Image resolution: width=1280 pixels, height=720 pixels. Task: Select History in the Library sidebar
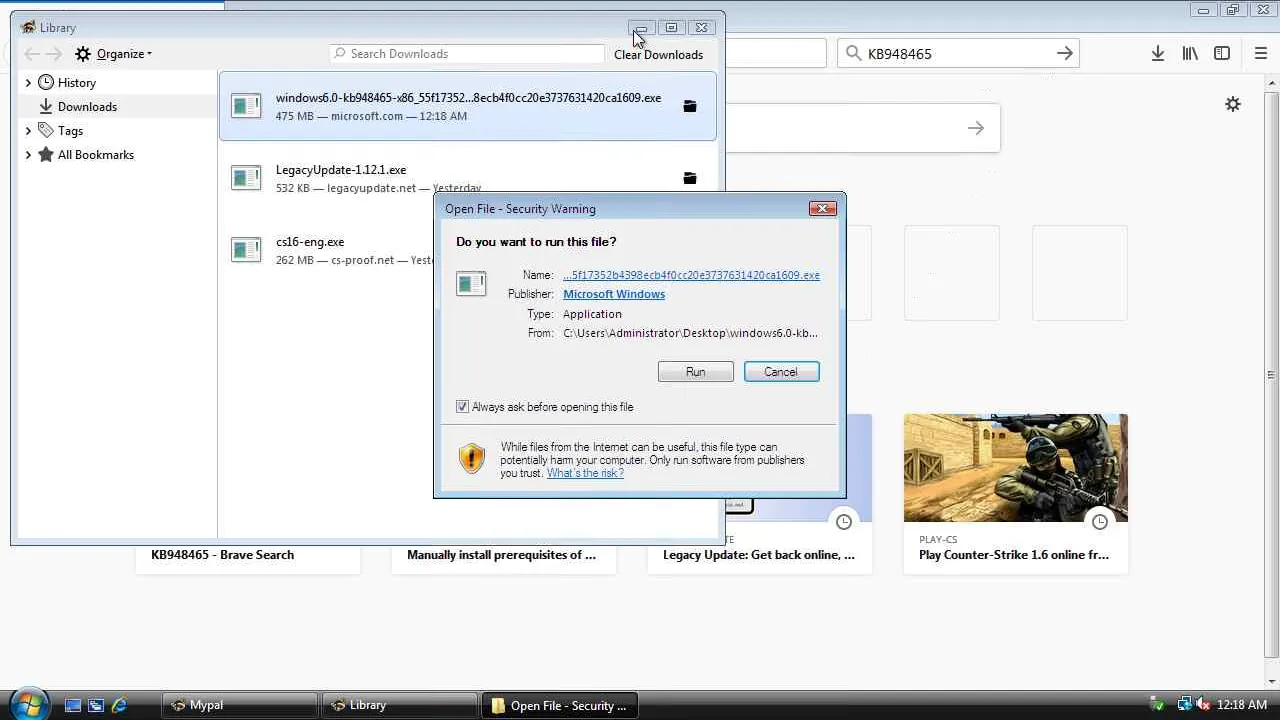(76, 83)
